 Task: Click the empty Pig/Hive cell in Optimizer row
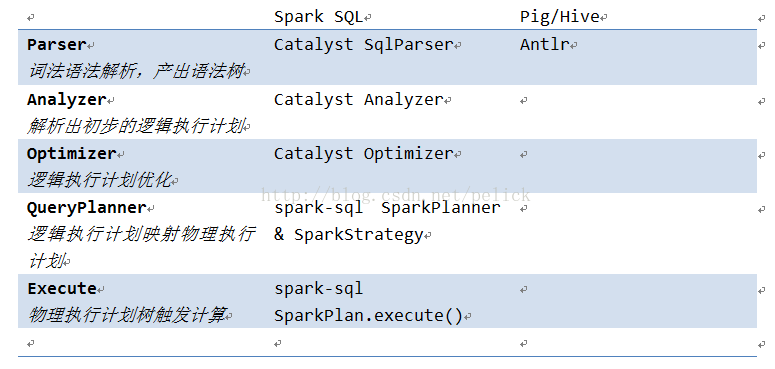(636, 166)
